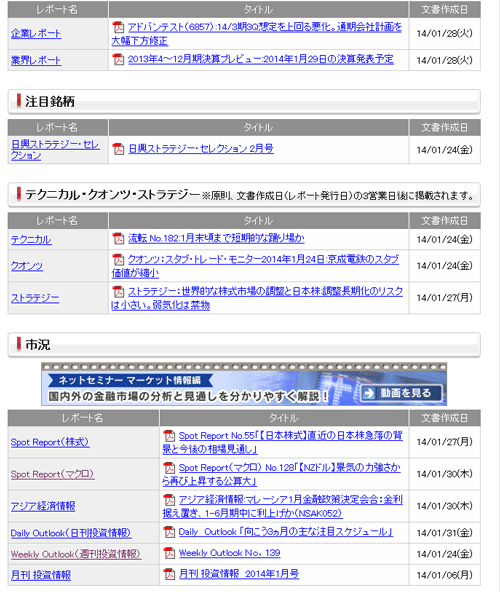This screenshot has width=500, height=592.
Task: Click date 14/01/06(月) in 月刊 投資情報 row
Action: pyautogui.click(x=444, y=575)
